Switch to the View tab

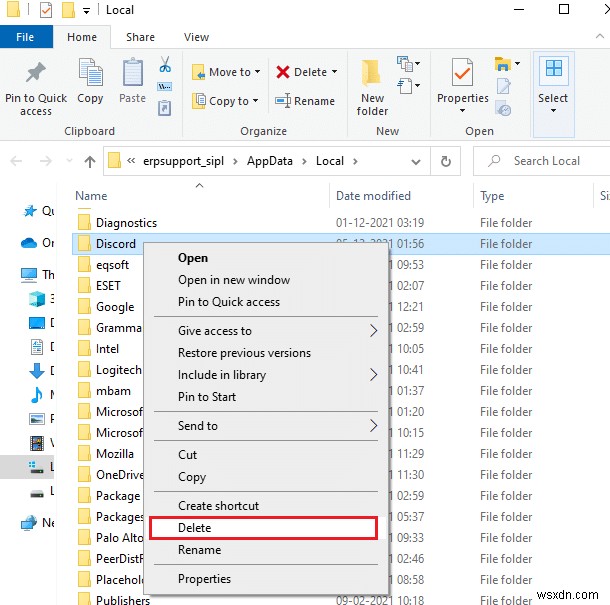pos(196,37)
